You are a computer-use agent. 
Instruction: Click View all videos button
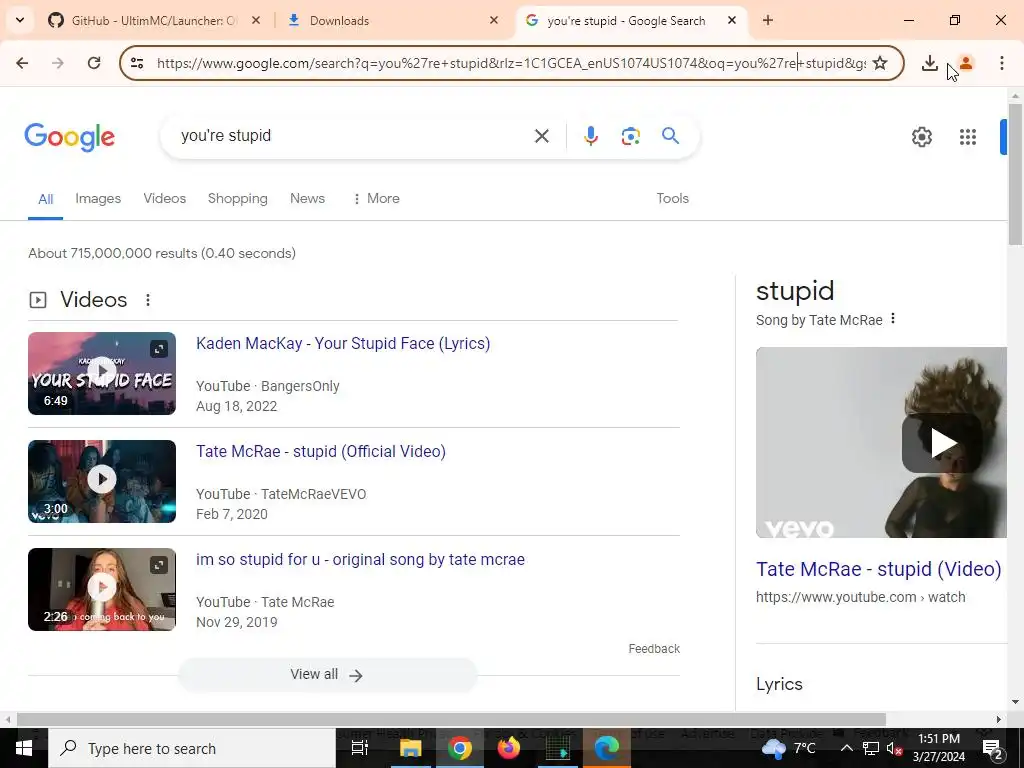coord(327,675)
